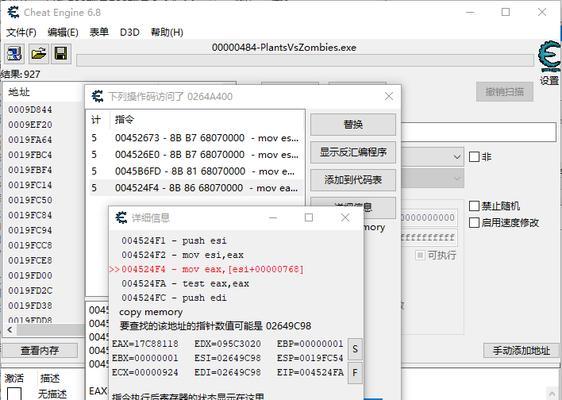Toggle the 激活 checkbox for 无描述 entry
This screenshot has width=562, height=400.
[14, 394]
